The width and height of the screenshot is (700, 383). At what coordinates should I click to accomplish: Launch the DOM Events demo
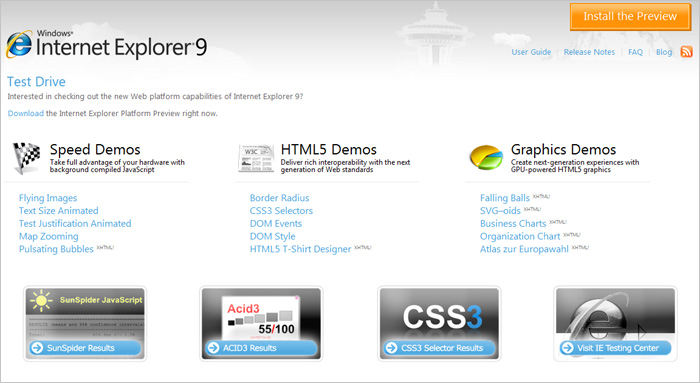[276, 223]
